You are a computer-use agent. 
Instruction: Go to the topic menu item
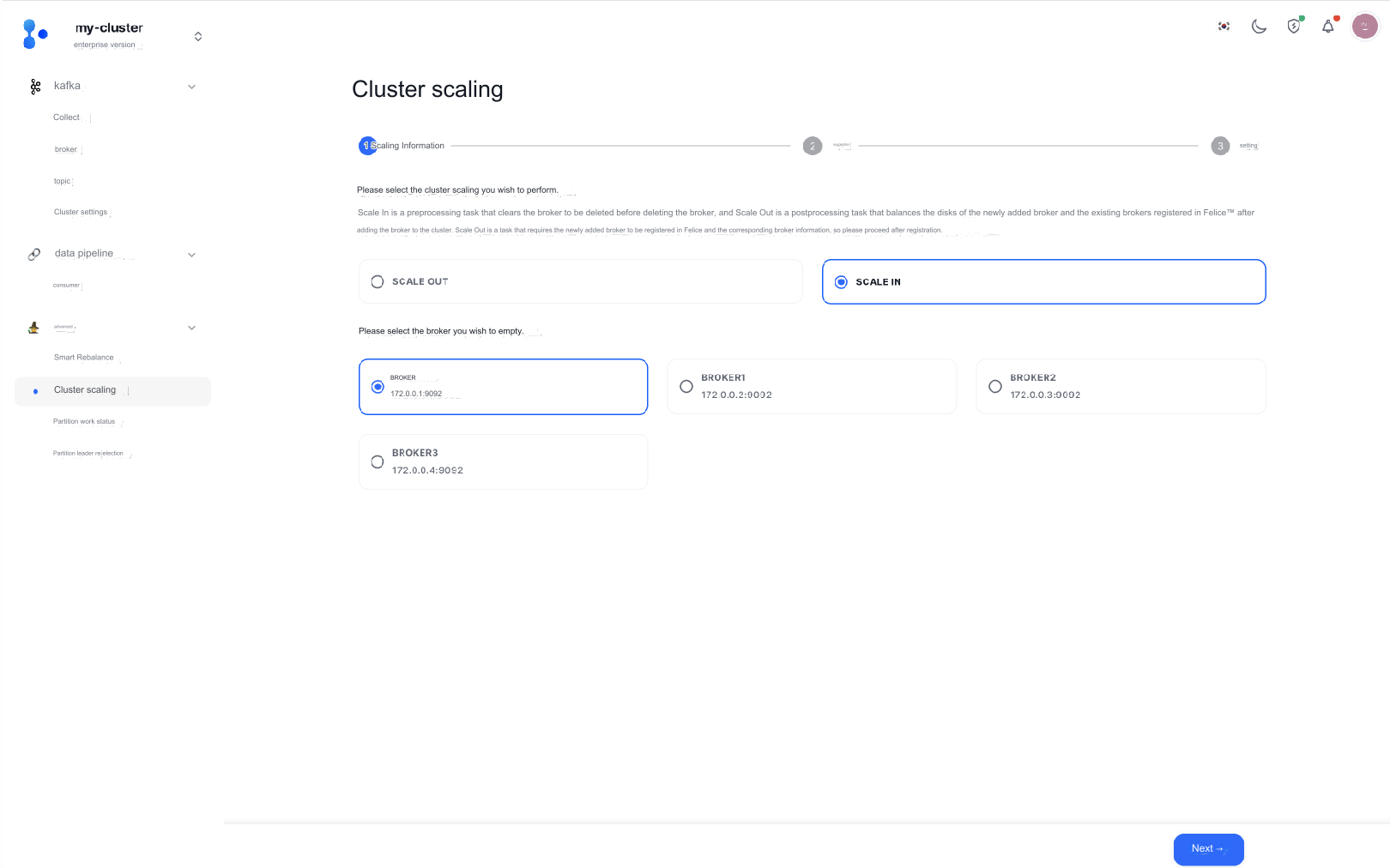click(x=62, y=182)
